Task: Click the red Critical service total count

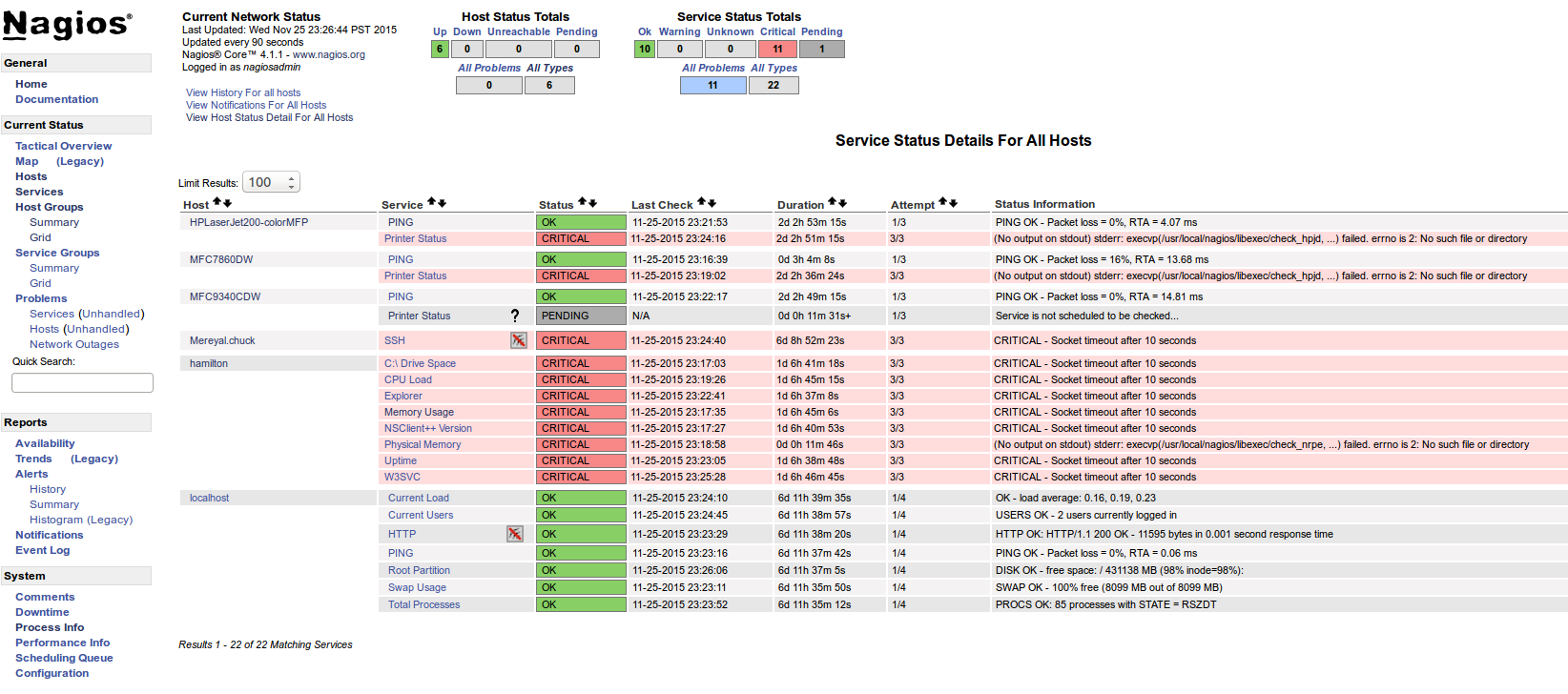Action: point(777,49)
